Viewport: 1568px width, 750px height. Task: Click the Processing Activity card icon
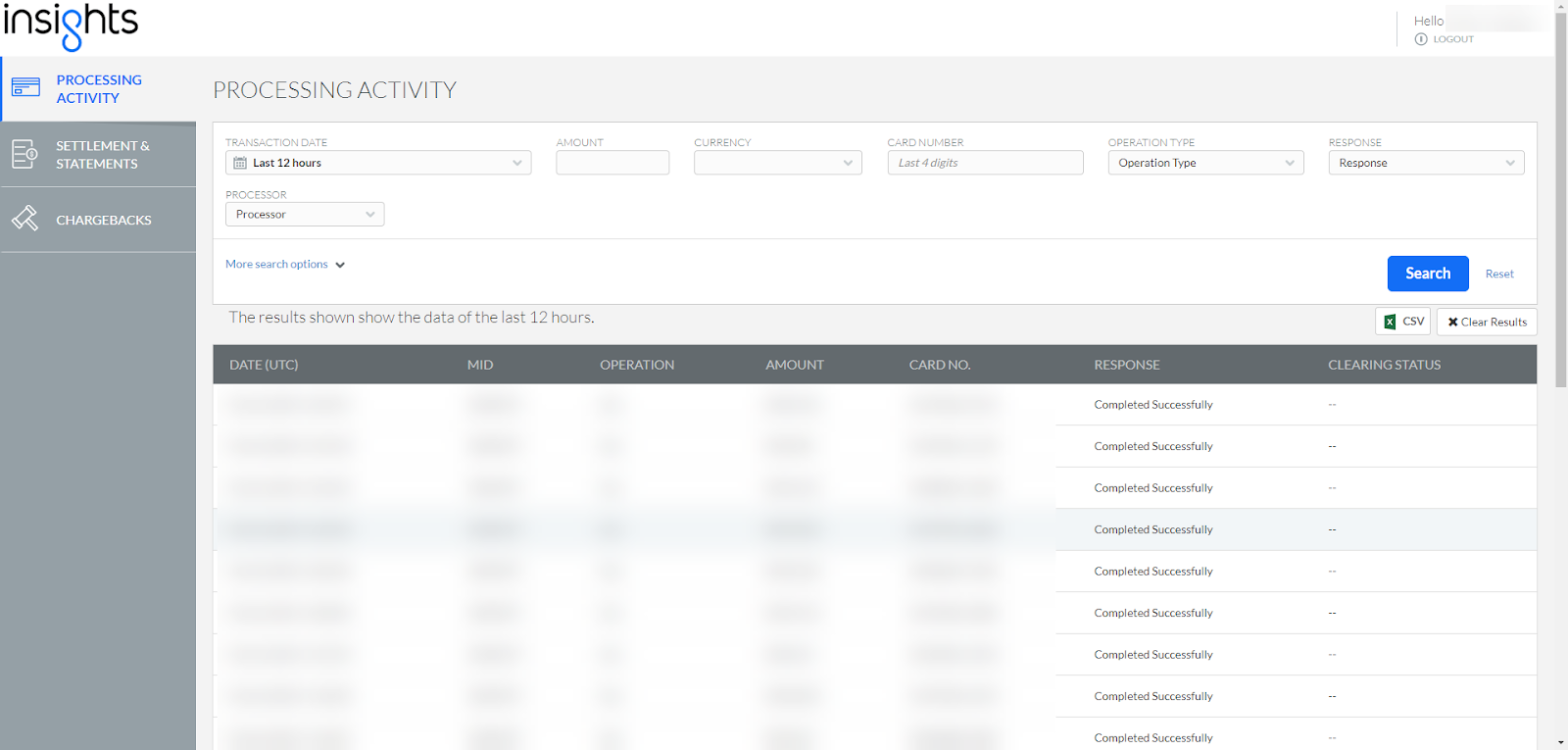25,88
